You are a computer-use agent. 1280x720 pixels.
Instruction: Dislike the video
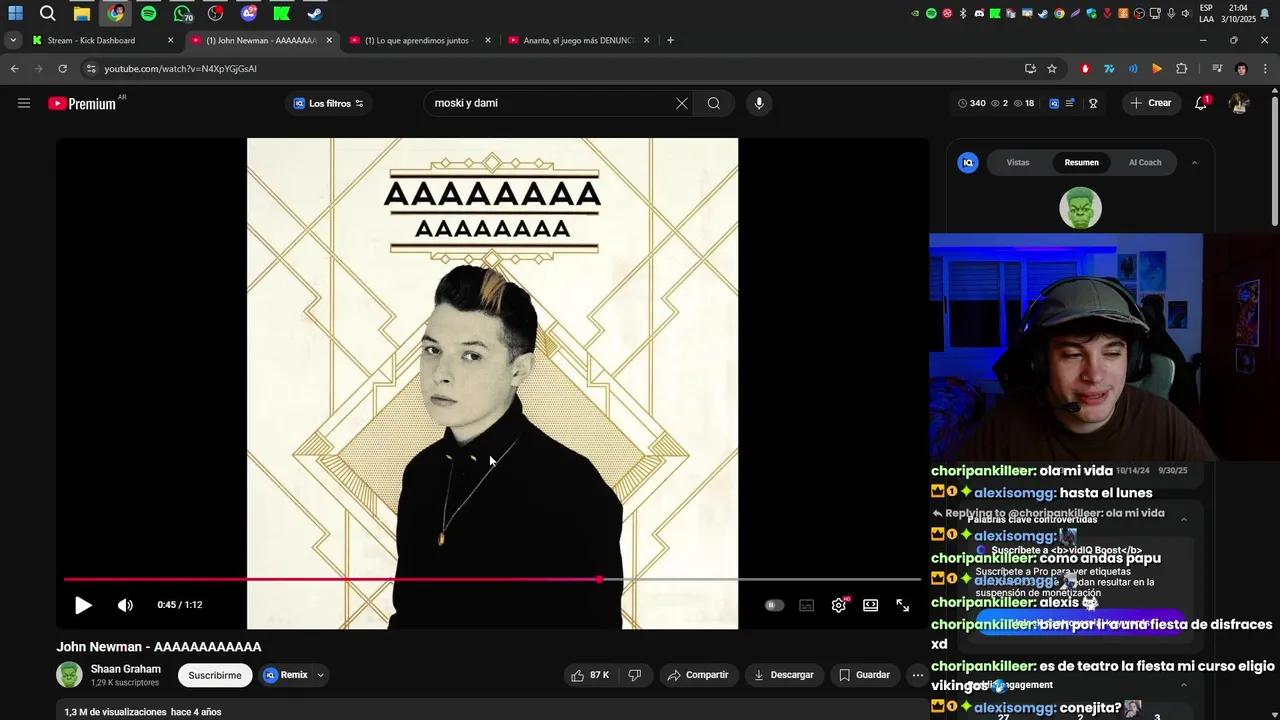tap(635, 675)
